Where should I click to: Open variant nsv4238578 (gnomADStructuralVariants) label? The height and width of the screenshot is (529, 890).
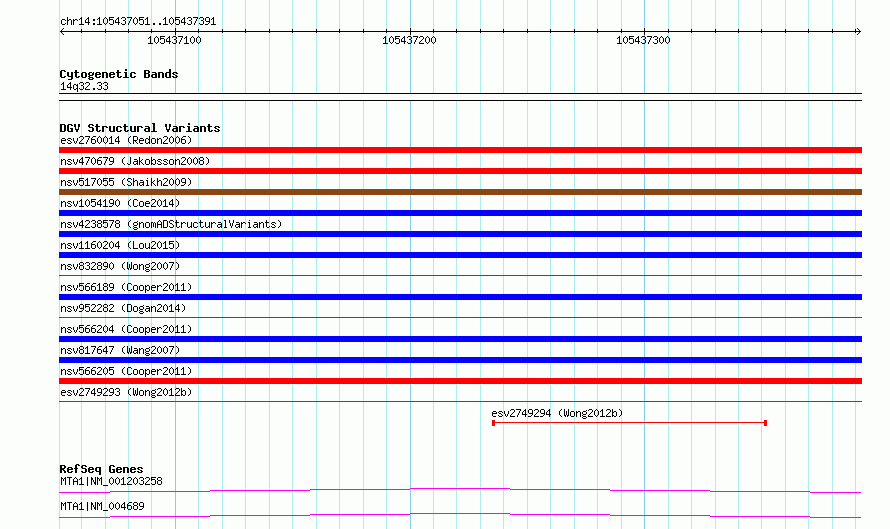coord(171,224)
